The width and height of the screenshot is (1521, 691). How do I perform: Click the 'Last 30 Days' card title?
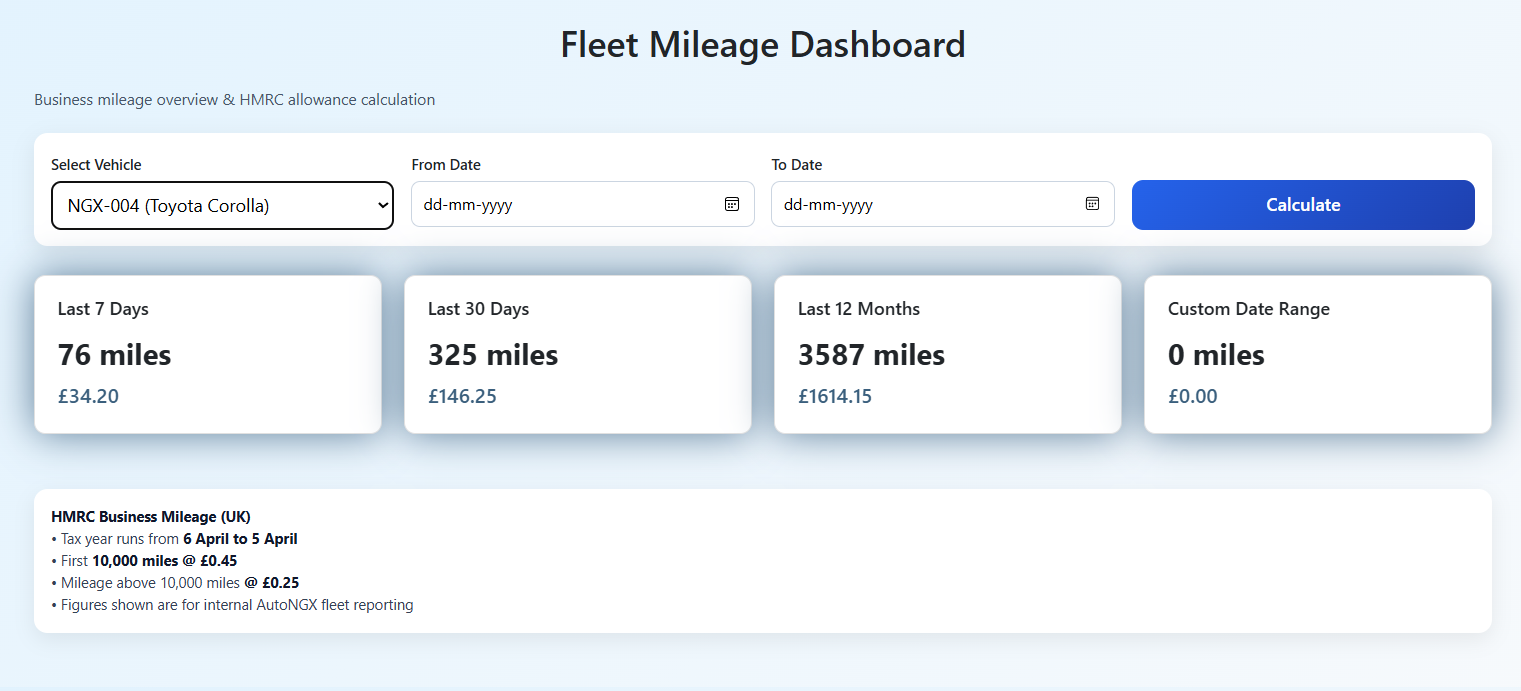tap(478, 309)
